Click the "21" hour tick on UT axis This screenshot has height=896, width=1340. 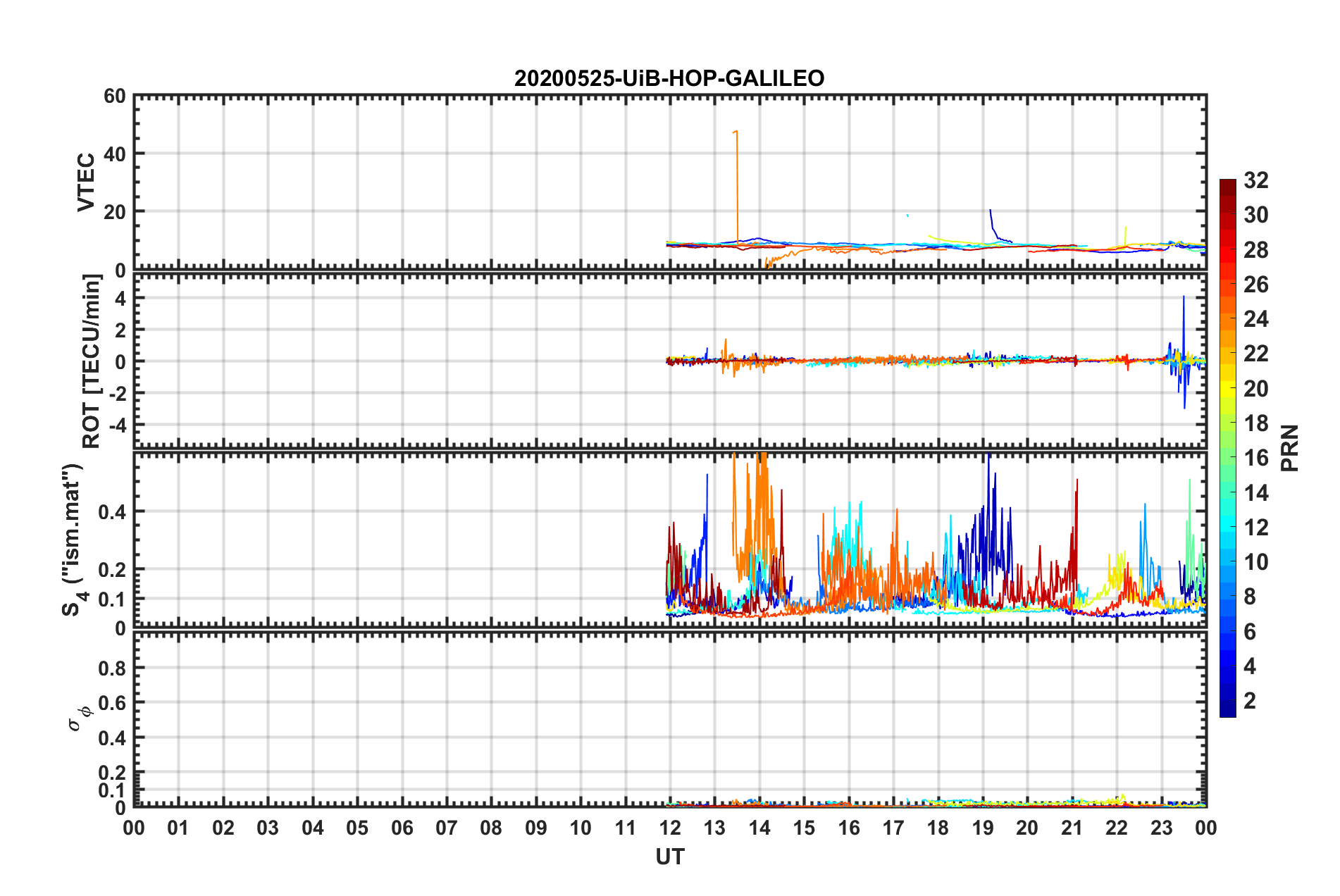pyautogui.click(x=1072, y=828)
